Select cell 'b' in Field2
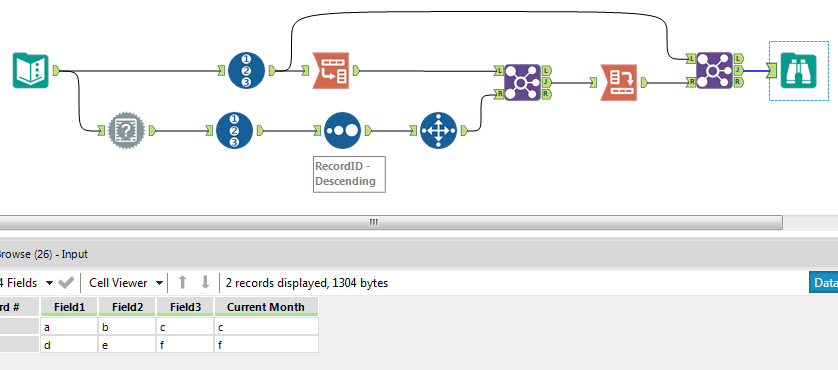 click(127, 326)
